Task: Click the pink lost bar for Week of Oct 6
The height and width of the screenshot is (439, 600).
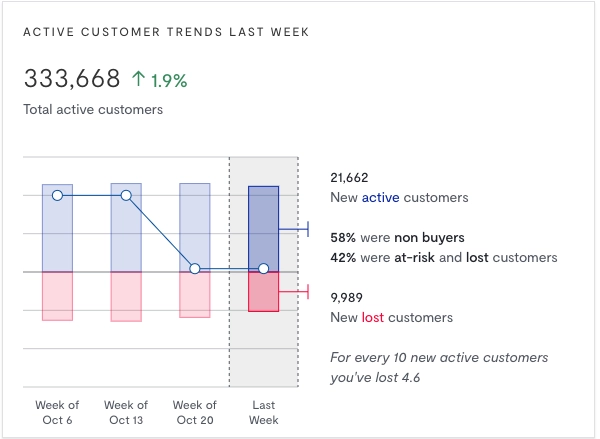Action: coord(57,296)
